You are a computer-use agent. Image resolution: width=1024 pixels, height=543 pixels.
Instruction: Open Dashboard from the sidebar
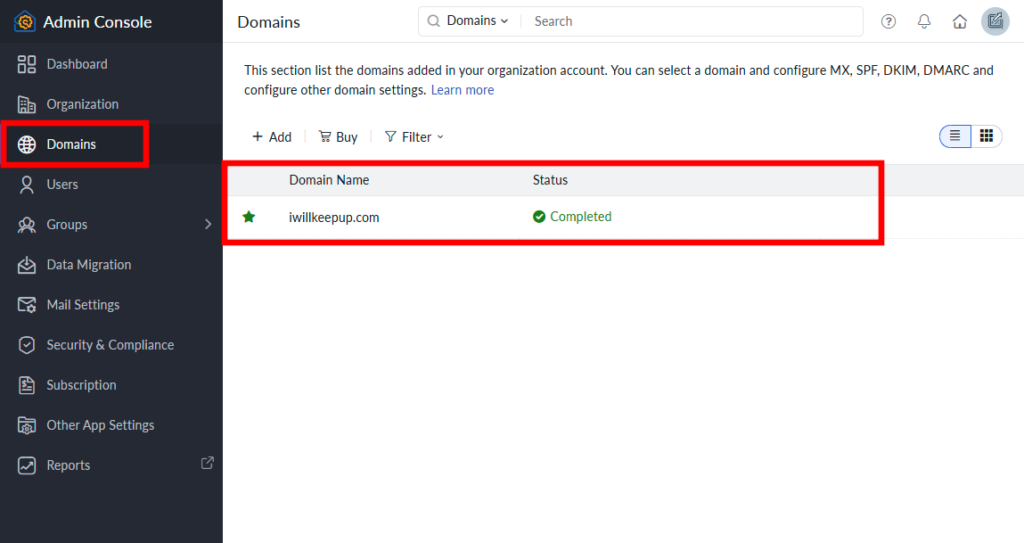(76, 64)
